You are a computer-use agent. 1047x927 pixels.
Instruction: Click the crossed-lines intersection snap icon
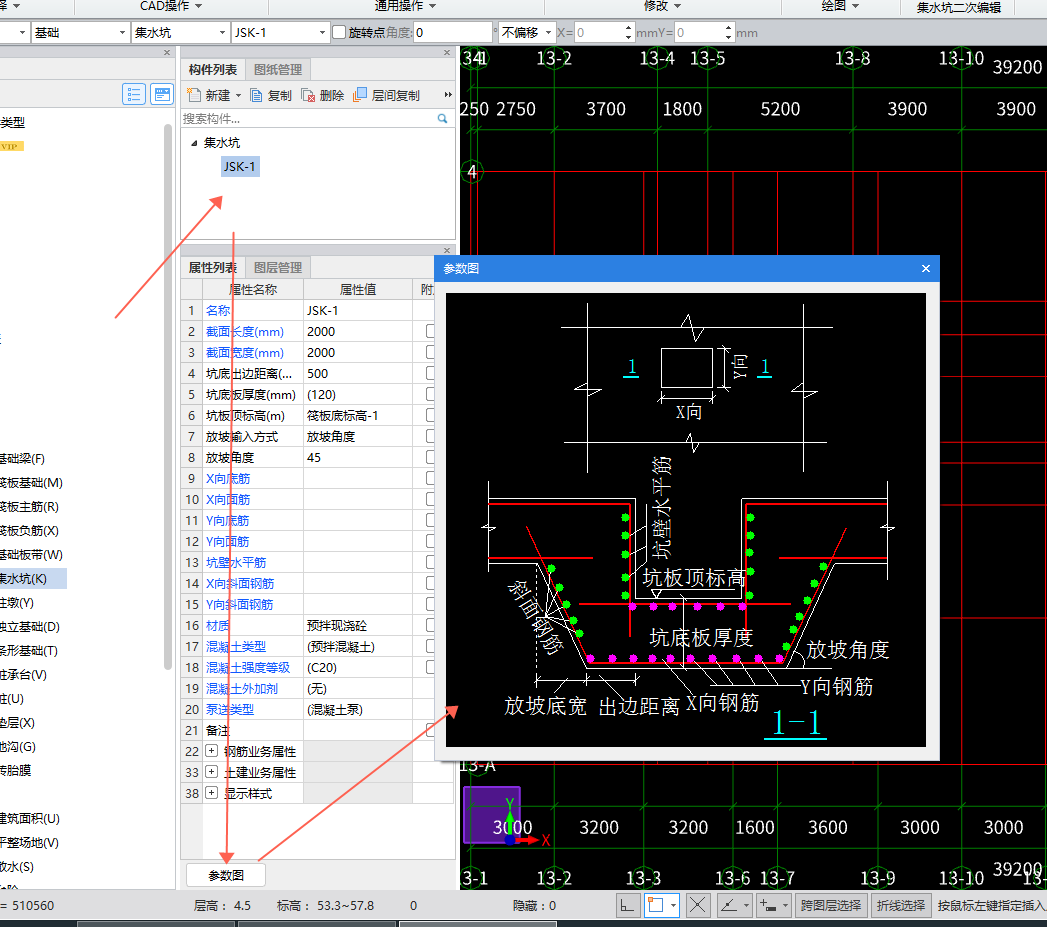(698, 906)
